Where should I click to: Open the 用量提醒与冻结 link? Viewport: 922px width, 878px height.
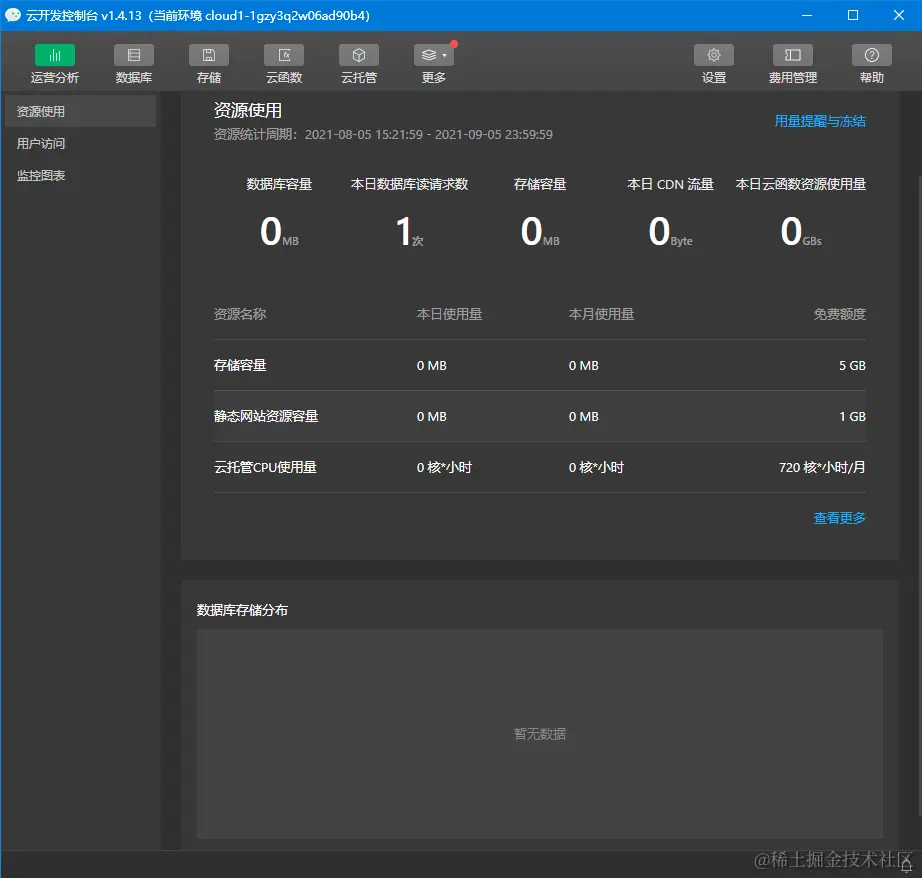point(820,121)
